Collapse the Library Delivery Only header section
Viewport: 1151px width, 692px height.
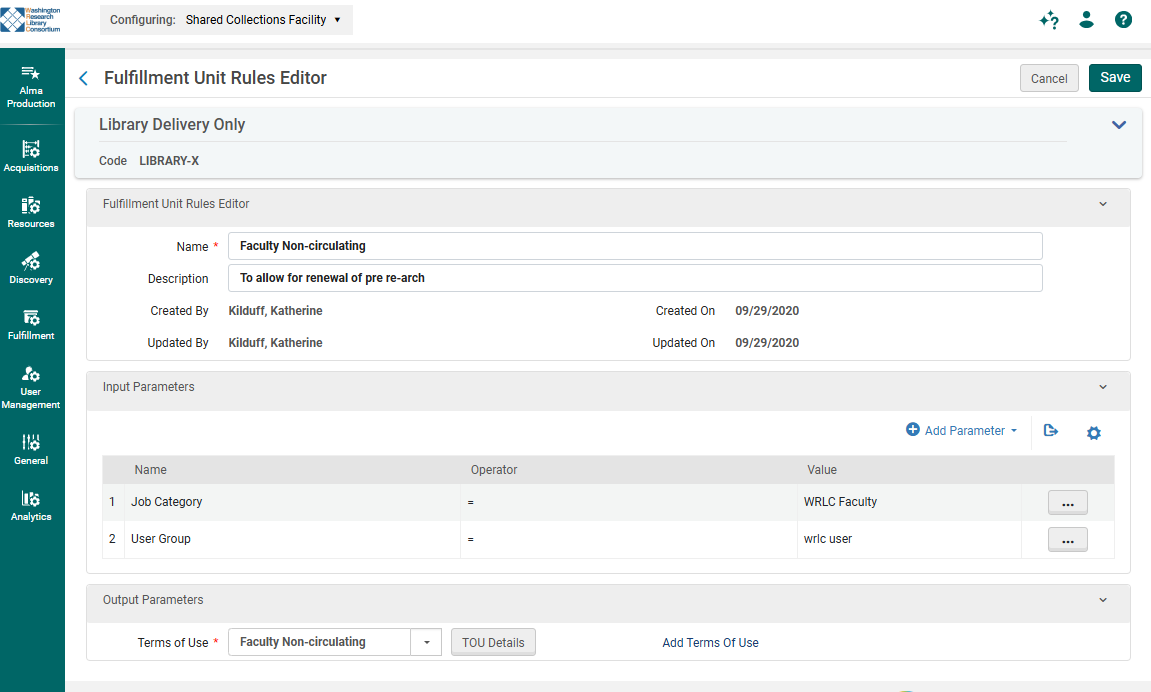pyautogui.click(x=1119, y=125)
